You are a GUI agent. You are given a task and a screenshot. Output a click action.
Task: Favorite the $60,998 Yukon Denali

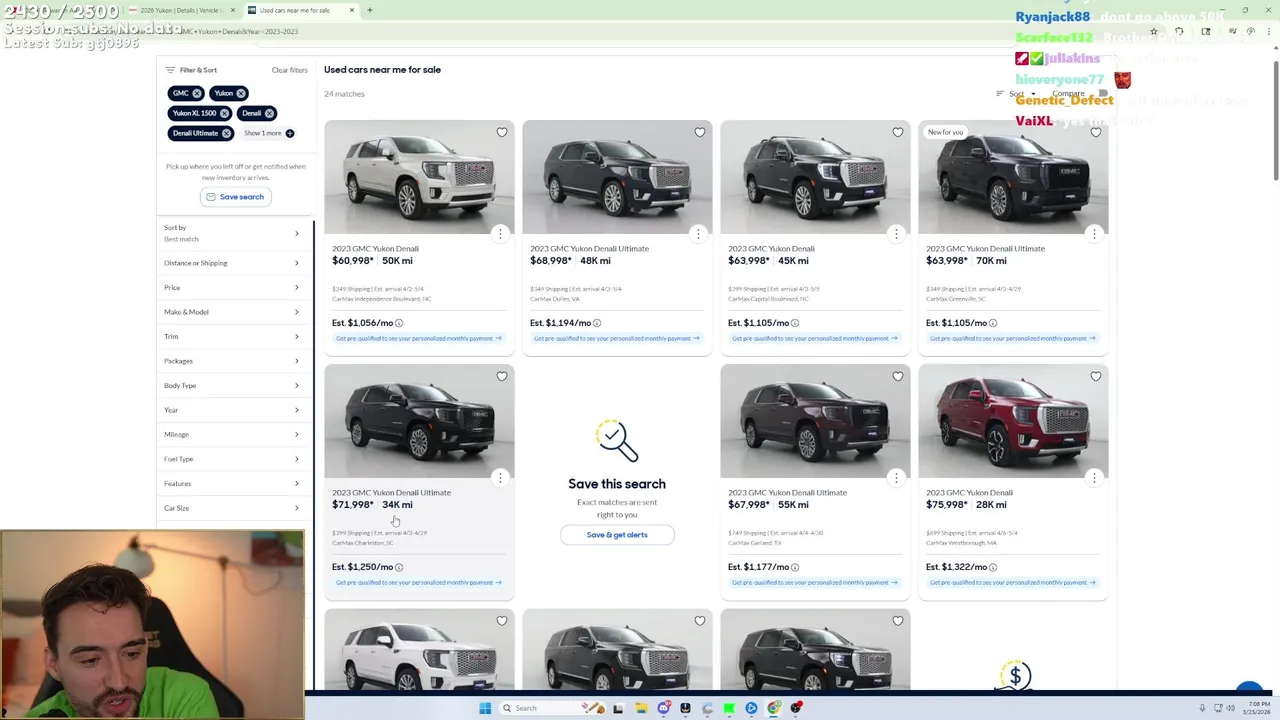pyautogui.click(x=502, y=132)
